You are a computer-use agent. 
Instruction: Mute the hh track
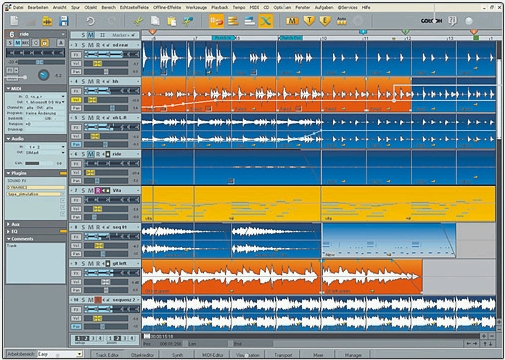[91, 81]
